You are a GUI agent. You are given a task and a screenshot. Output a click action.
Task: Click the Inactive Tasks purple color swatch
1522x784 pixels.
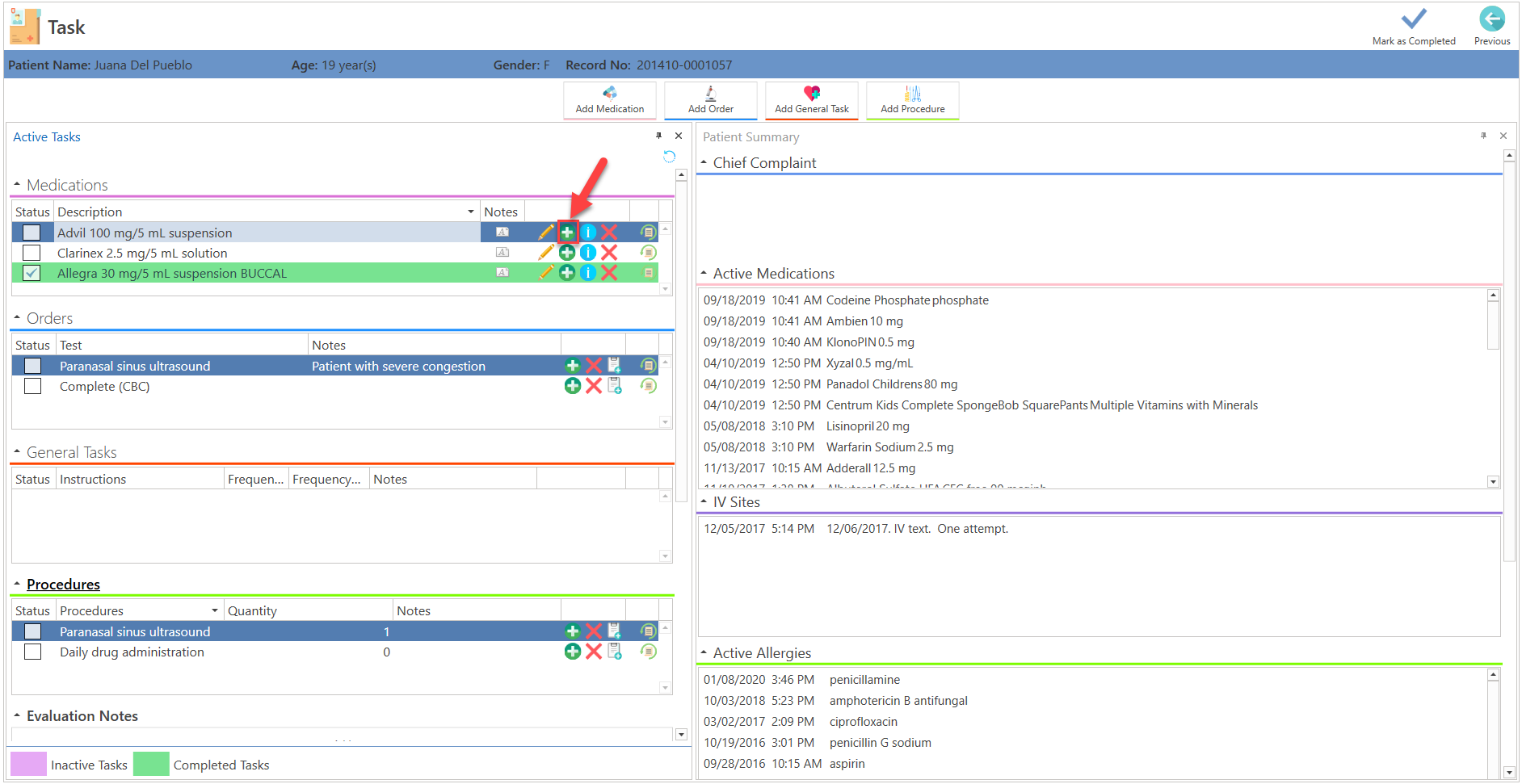pyautogui.click(x=28, y=764)
